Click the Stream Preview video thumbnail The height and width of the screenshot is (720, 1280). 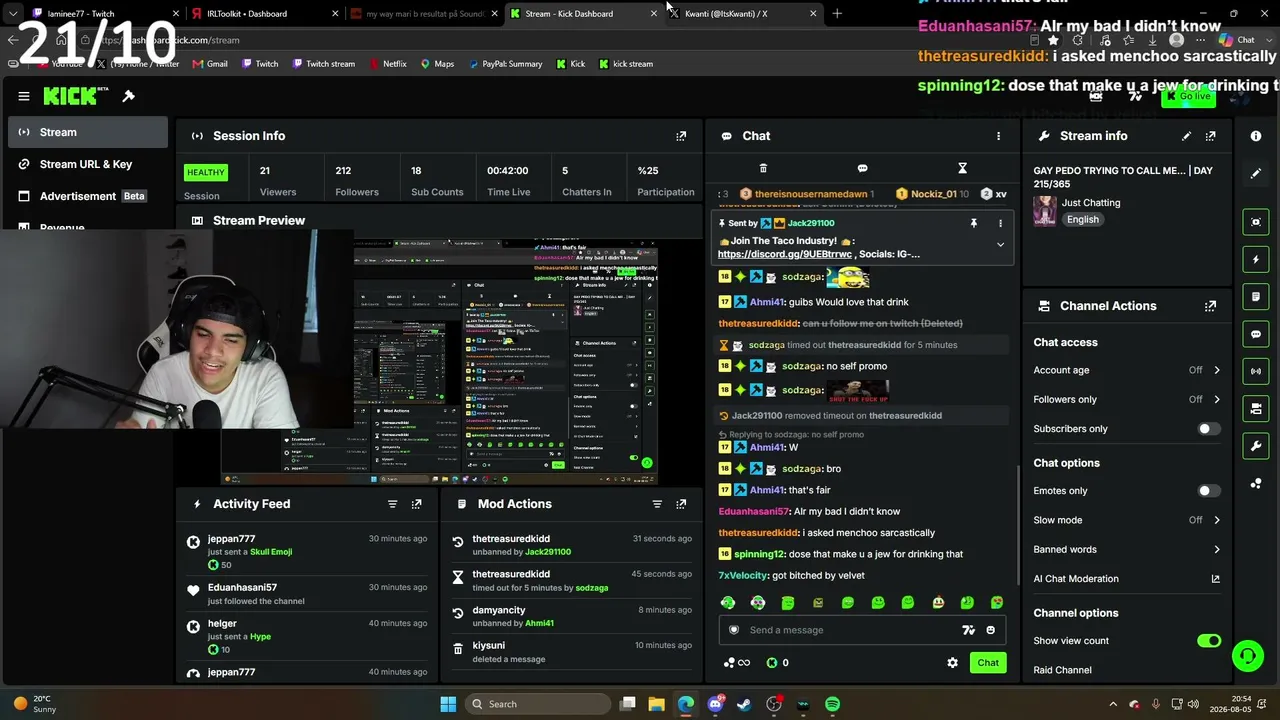pos(440,362)
